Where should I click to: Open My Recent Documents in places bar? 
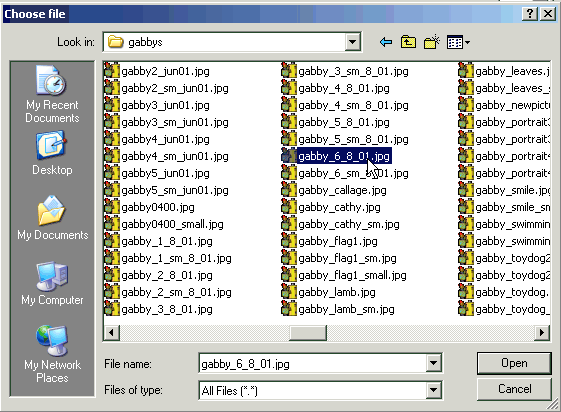click(x=52, y=94)
